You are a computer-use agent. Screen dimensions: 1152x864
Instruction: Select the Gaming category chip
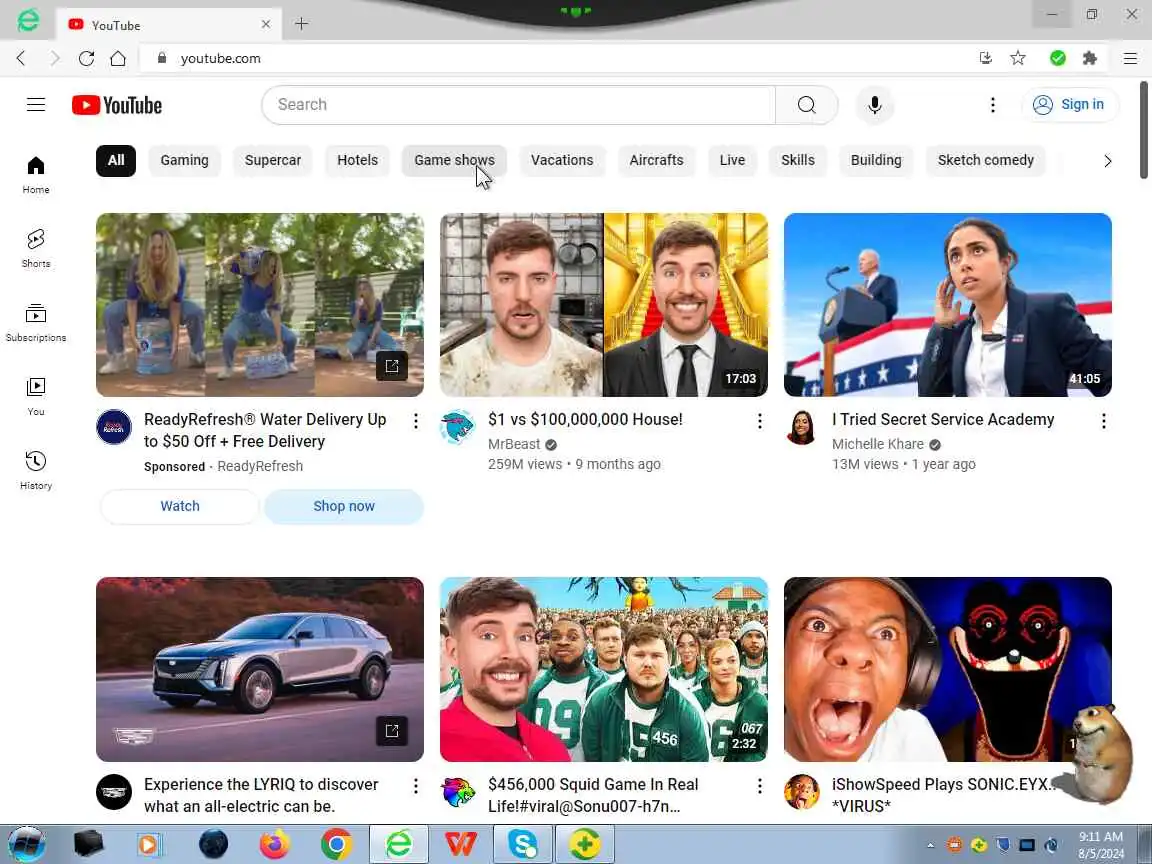(x=184, y=160)
